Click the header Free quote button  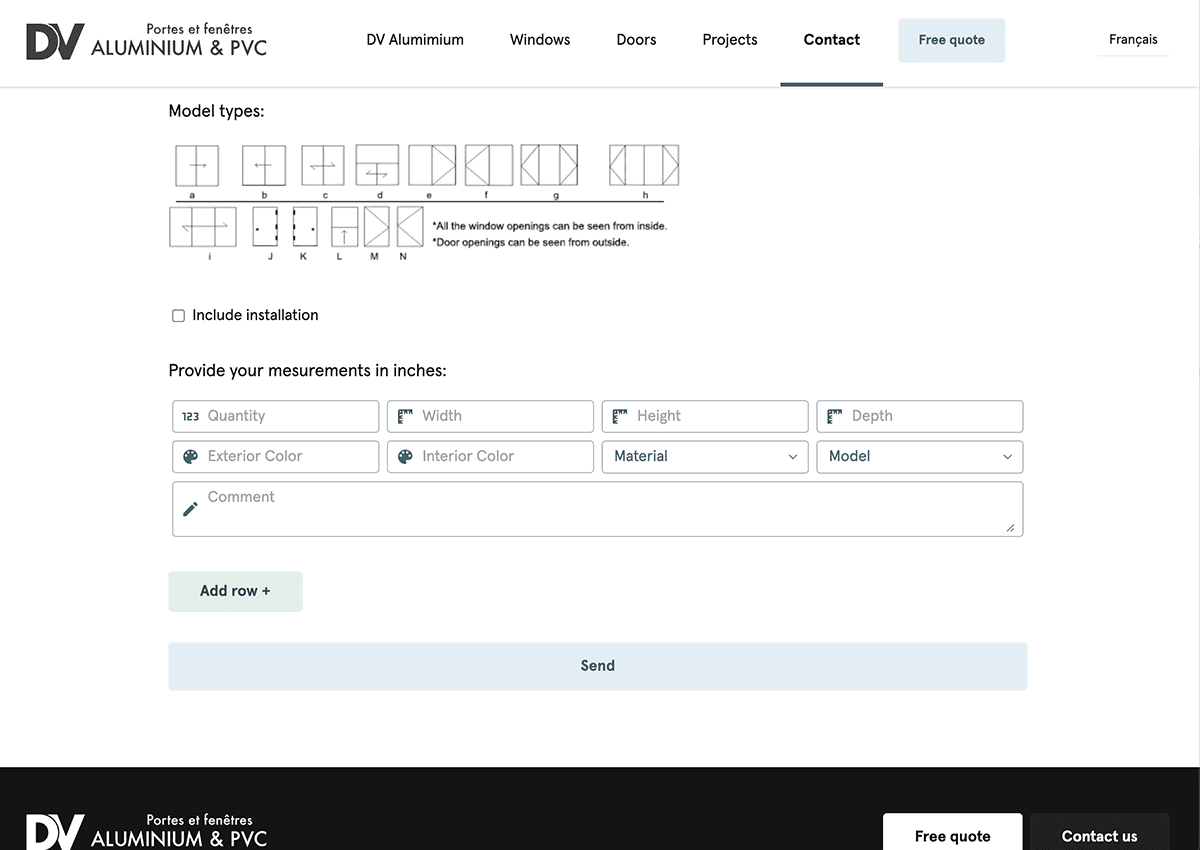952,40
